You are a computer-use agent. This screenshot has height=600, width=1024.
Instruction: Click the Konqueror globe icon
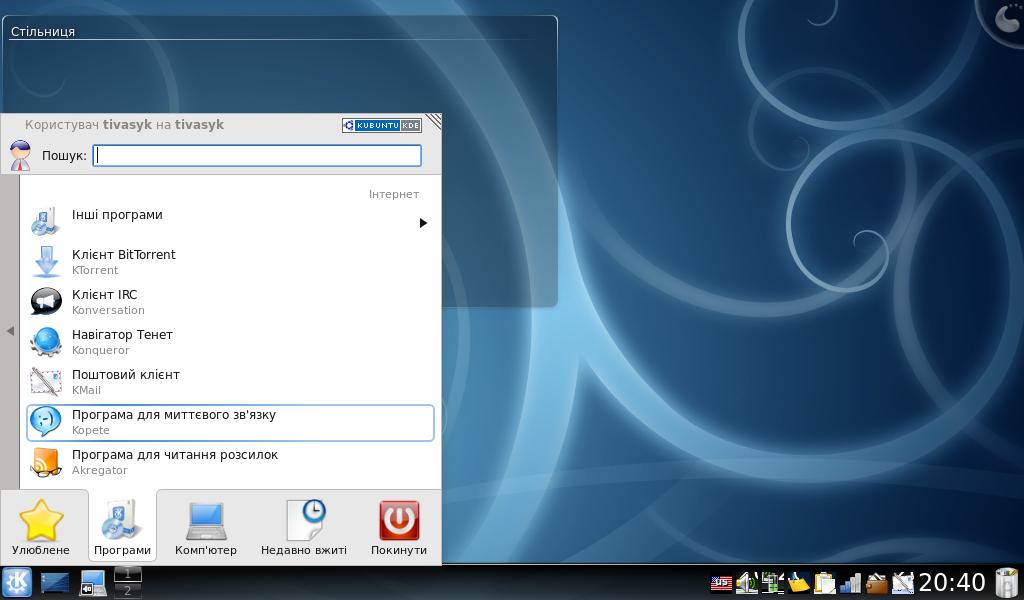pos(46,341)
